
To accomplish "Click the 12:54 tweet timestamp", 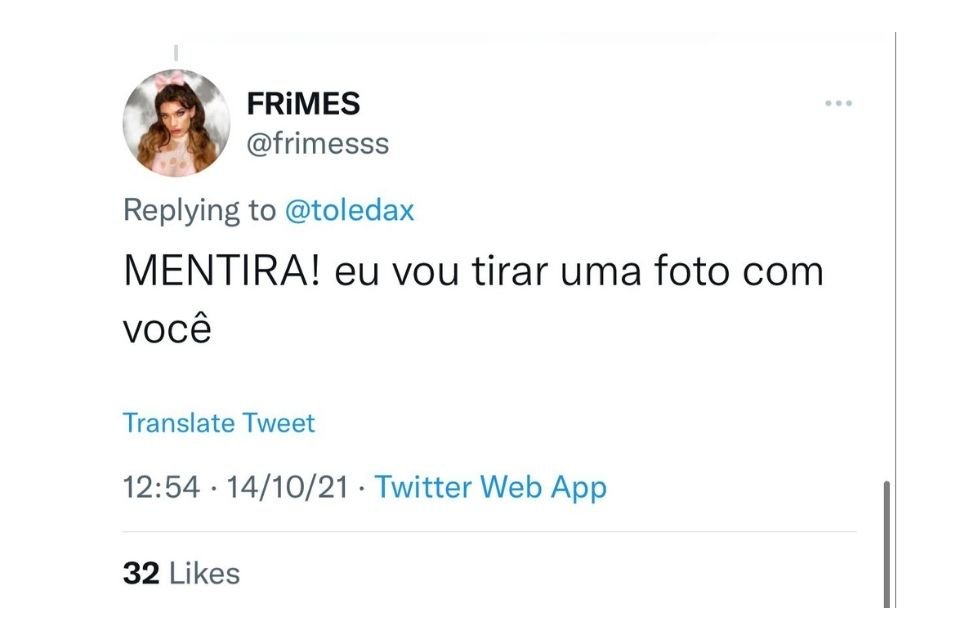I will (161, 488).
